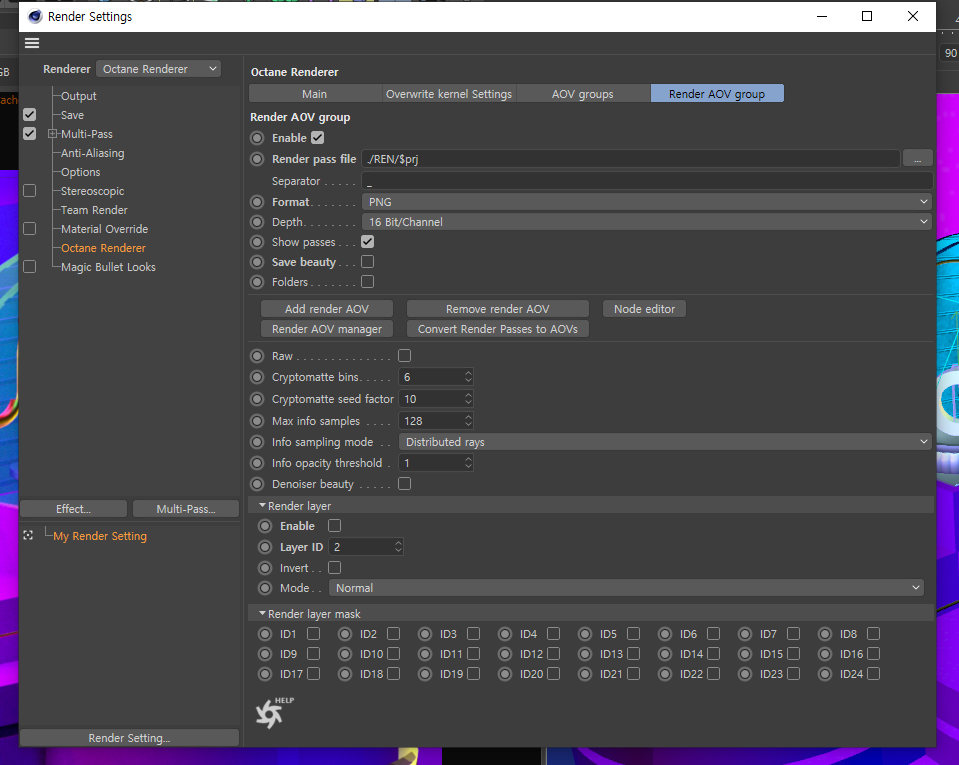Enable the Render layer checkbox

(x=335, y=526)
